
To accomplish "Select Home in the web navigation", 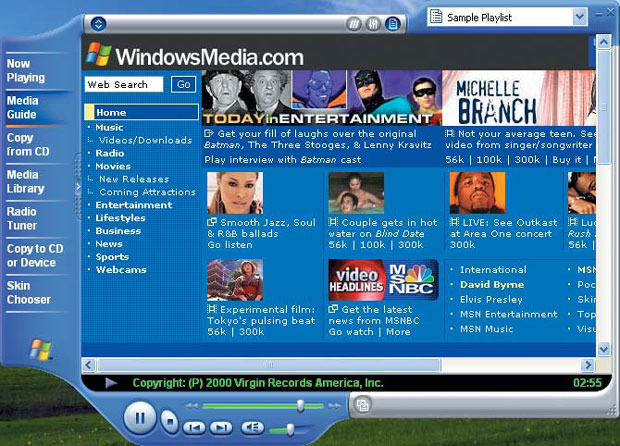I will pyautogui.click(x=142, y=112).
